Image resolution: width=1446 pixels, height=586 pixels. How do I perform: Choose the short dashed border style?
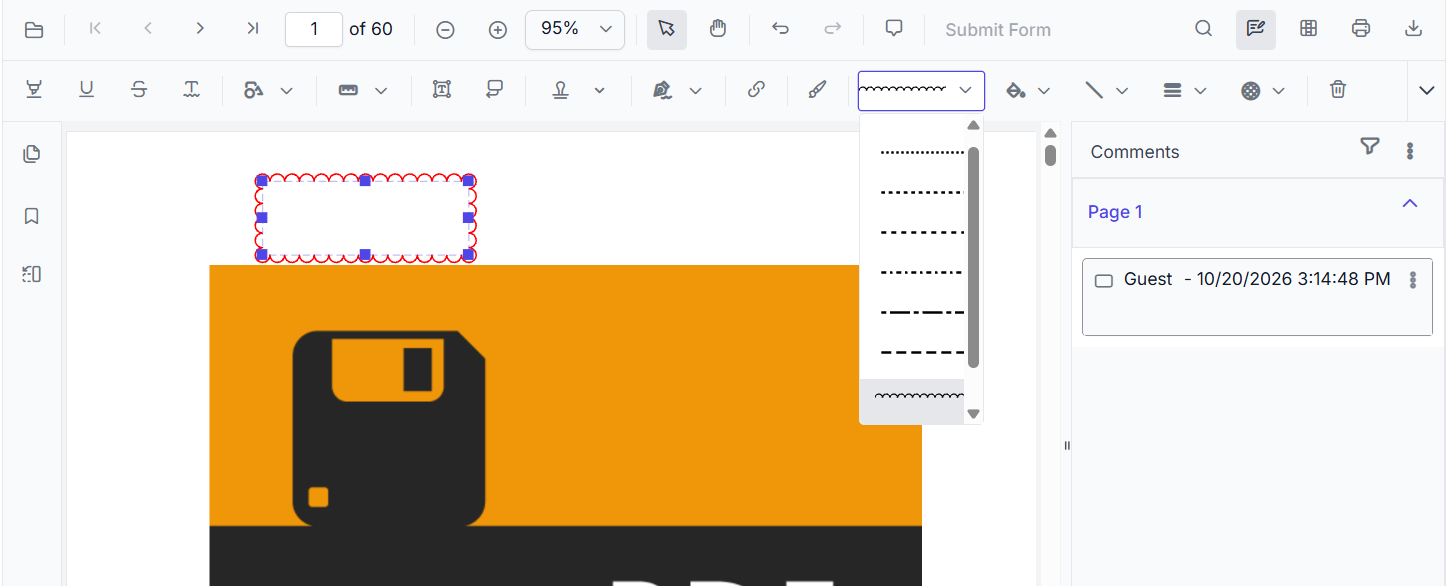pos(912,232)
